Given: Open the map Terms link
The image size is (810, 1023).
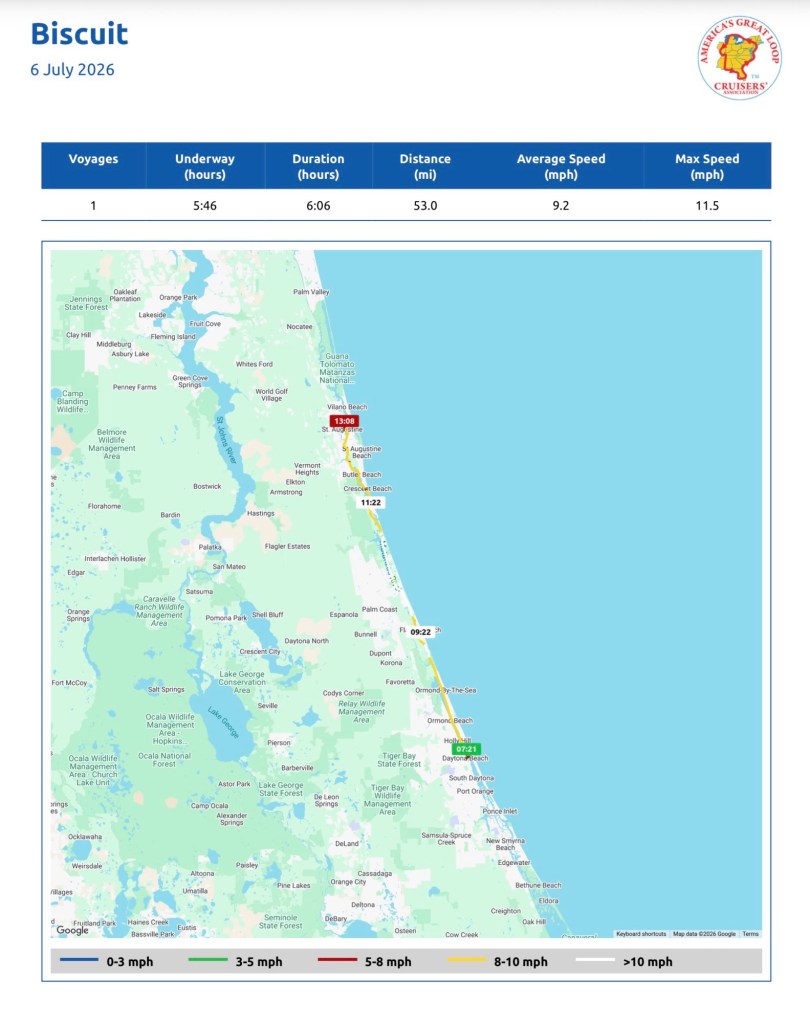Looking at the screenshot, I should coord(751,934).
